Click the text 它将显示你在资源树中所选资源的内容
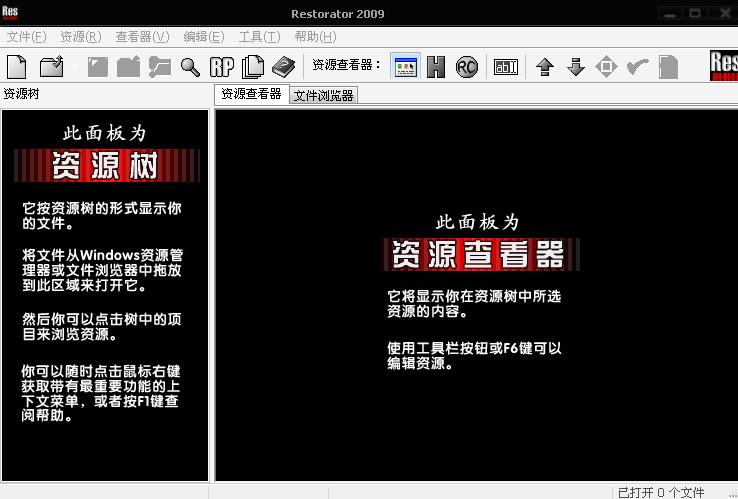 point(474,304)
